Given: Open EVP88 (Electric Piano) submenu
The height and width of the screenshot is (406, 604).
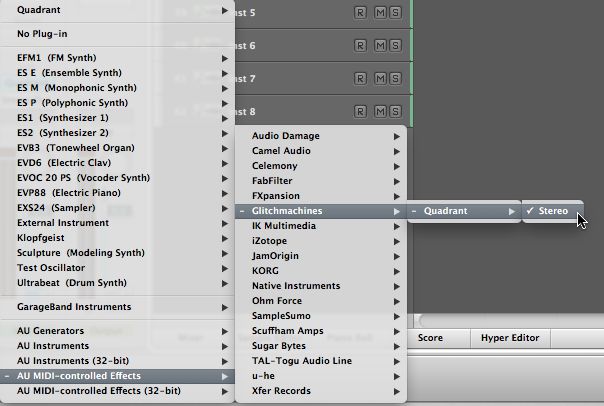Looking at the screenshot, I should (x=117, y=193).
